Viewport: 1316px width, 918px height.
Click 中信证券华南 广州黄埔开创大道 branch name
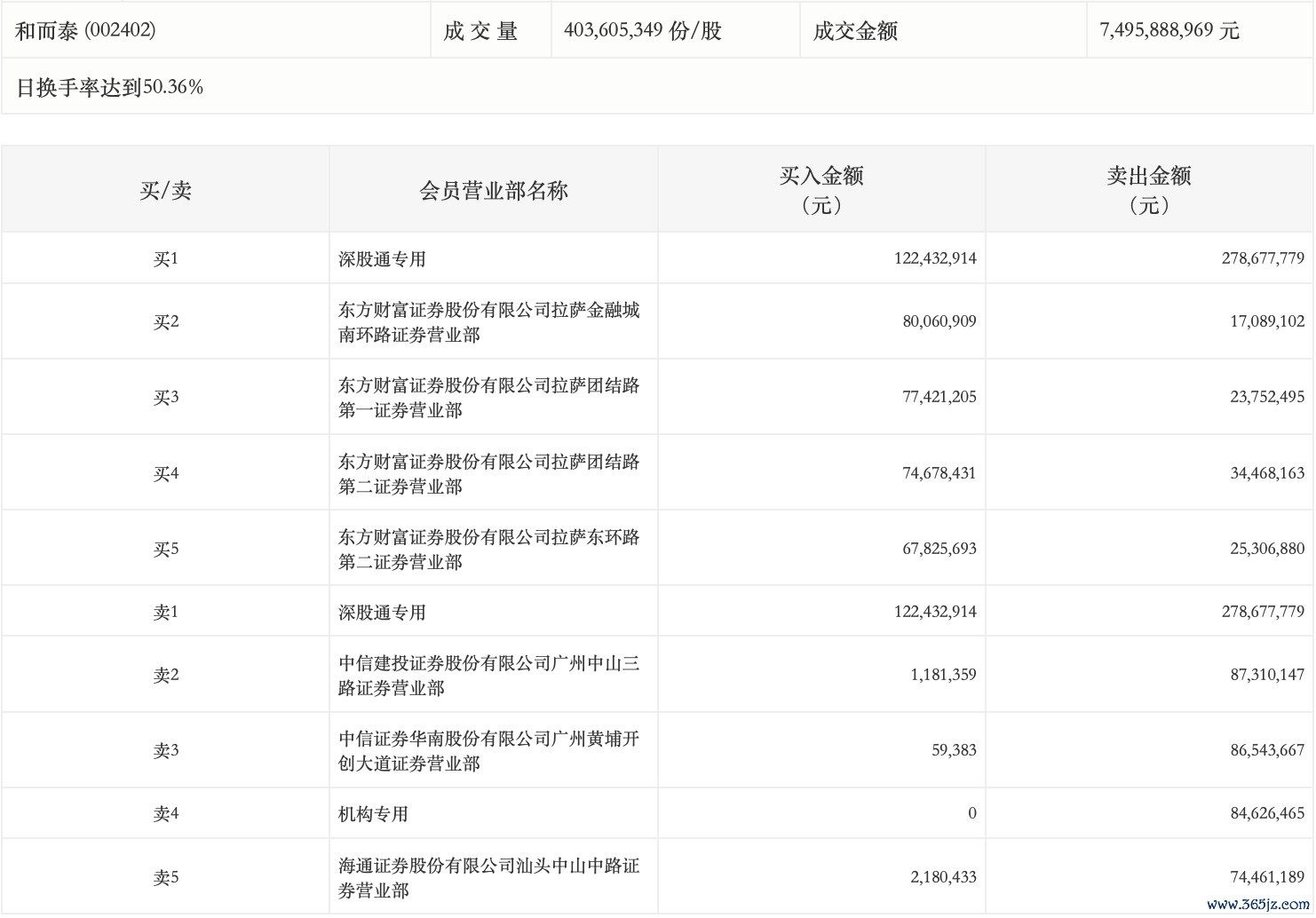pos(488,751)
